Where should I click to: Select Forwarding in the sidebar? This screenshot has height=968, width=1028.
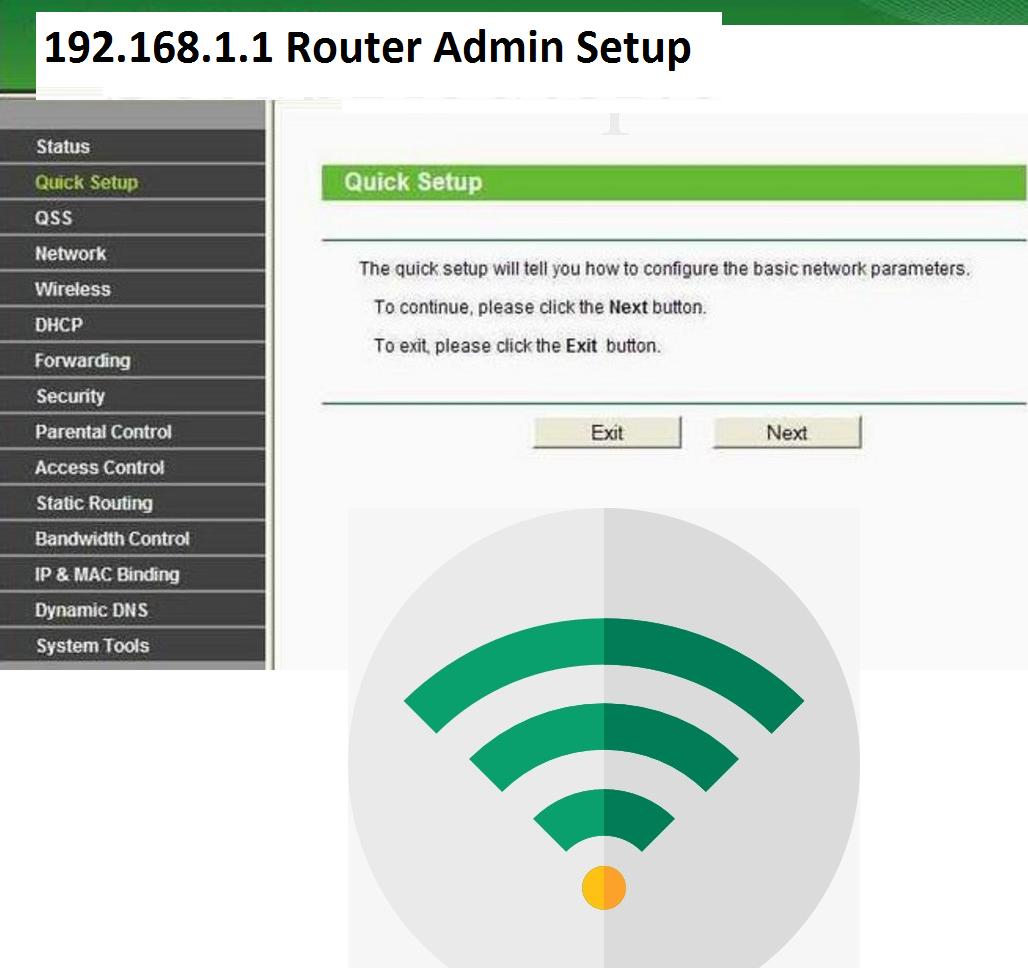[x=132, y=360]
